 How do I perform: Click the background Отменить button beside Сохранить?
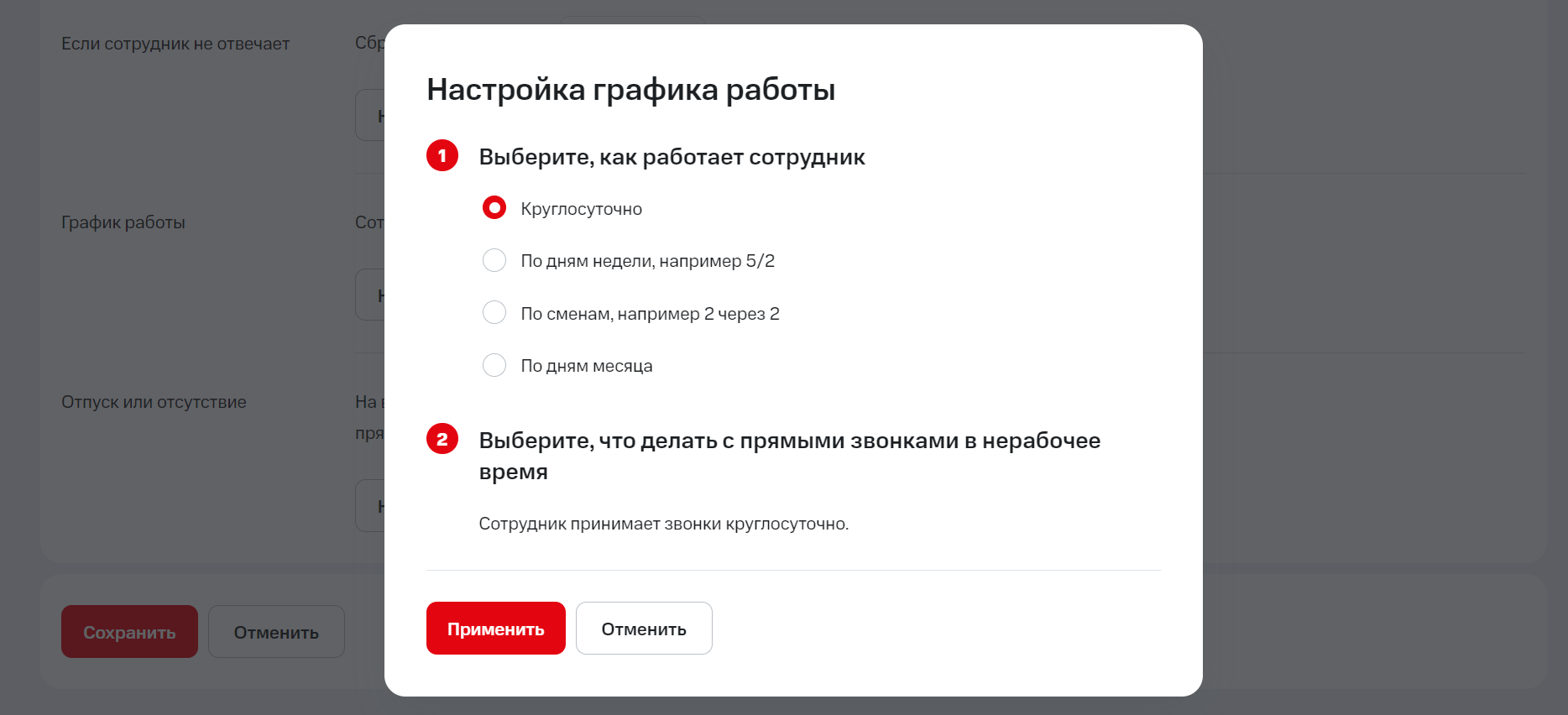coord(276,632)
